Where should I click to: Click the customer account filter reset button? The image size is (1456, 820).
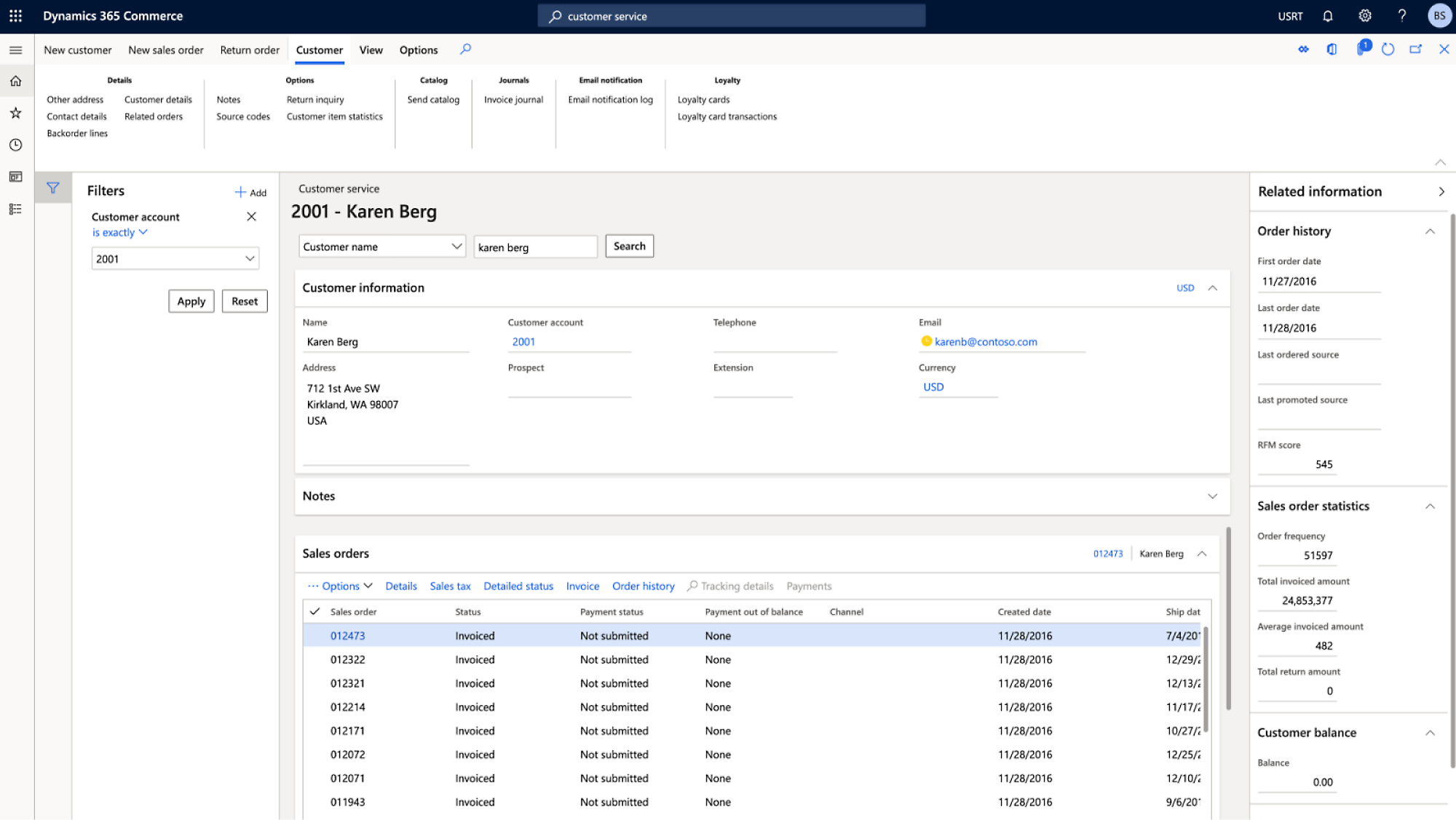pos(244,300)
